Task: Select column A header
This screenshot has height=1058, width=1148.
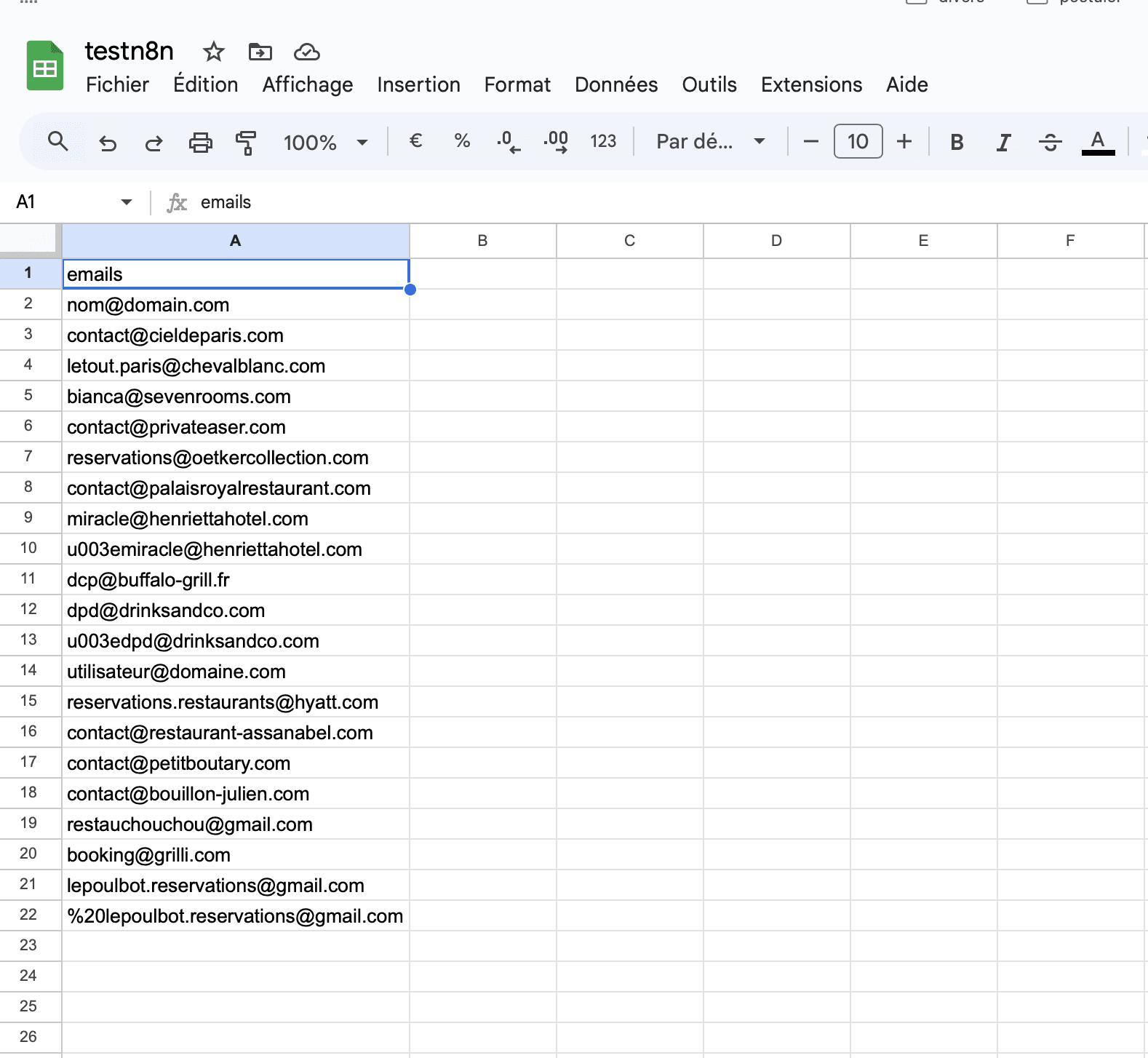Action: coord(236,241)
